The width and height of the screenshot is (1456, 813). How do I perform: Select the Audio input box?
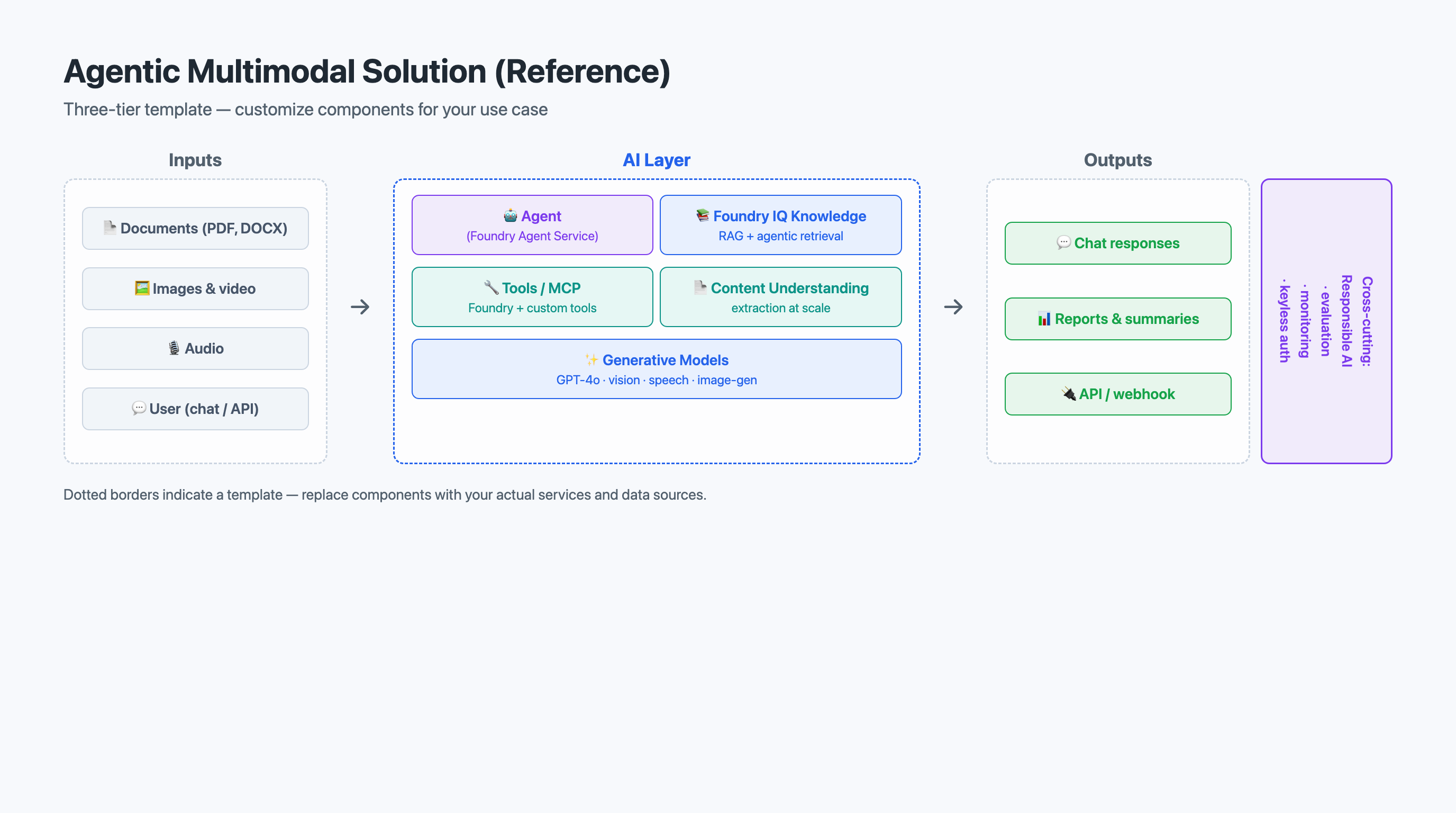click(196, 349)
